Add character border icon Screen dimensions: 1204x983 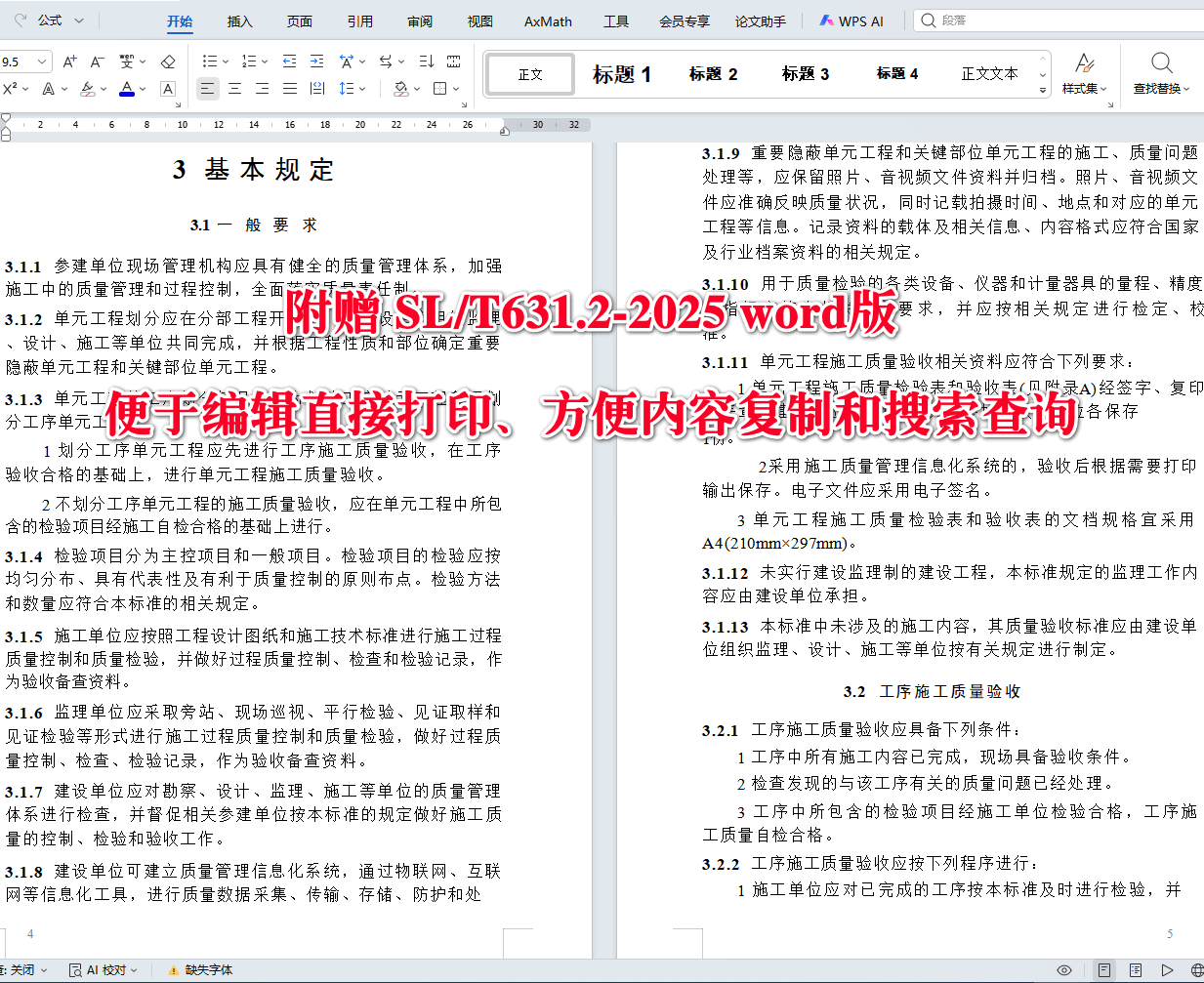point(168,89)
